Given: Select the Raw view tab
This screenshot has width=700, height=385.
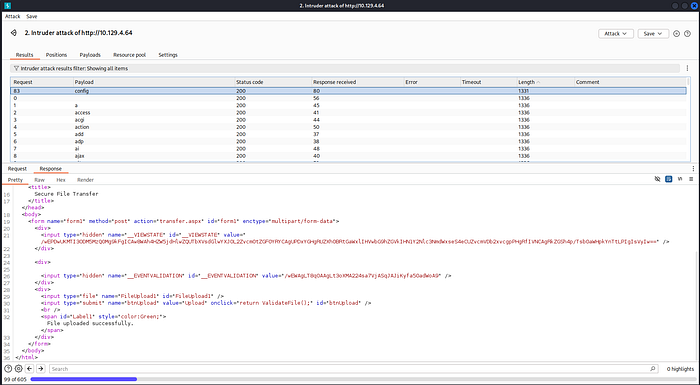Looking at the screenshot, I should [39, 180].
